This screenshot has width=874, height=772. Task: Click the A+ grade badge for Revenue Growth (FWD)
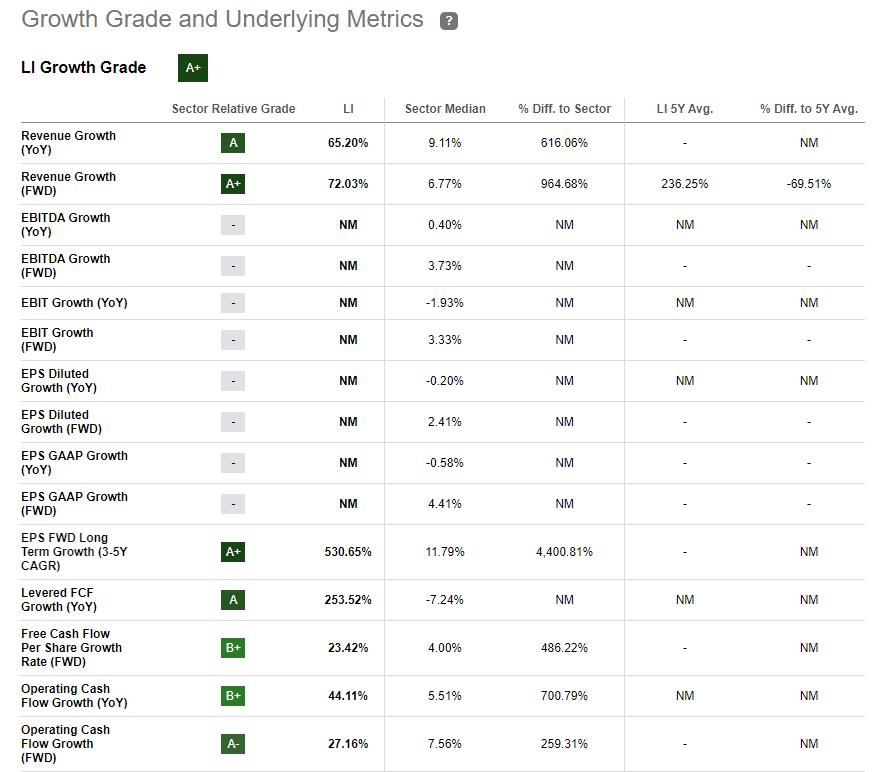[x=233, y=184]
